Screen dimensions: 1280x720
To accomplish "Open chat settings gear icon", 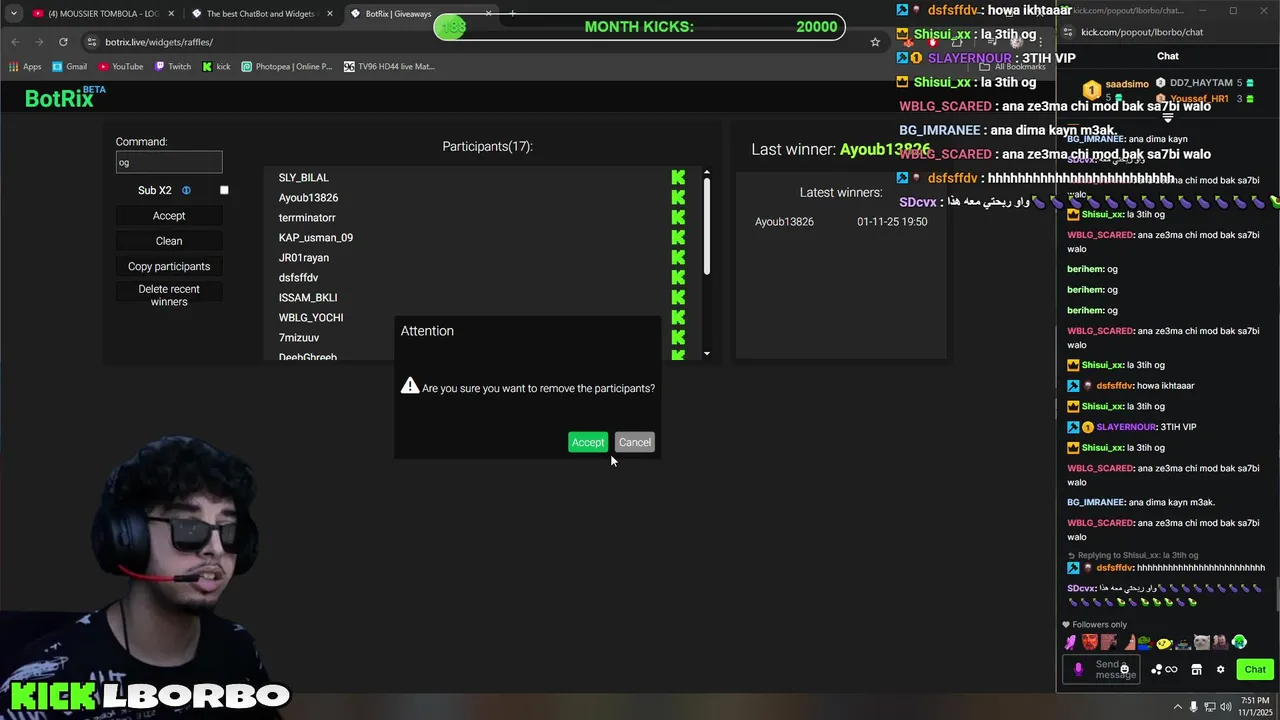I will [1220, 669].
